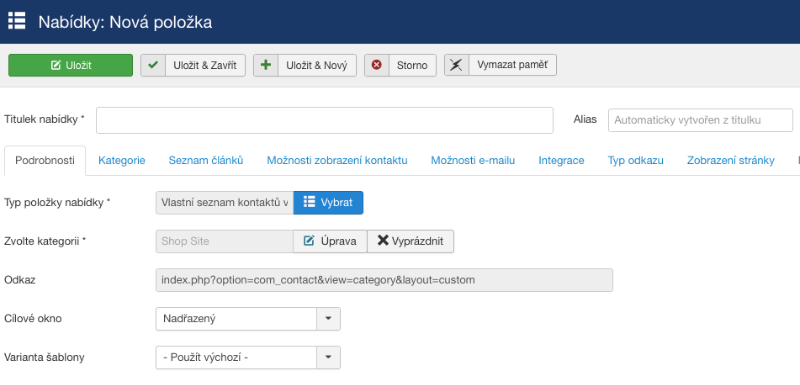
Task: Click the green checkmark icon of Uložit & Zavřít
Action: (x=153, y=65)
